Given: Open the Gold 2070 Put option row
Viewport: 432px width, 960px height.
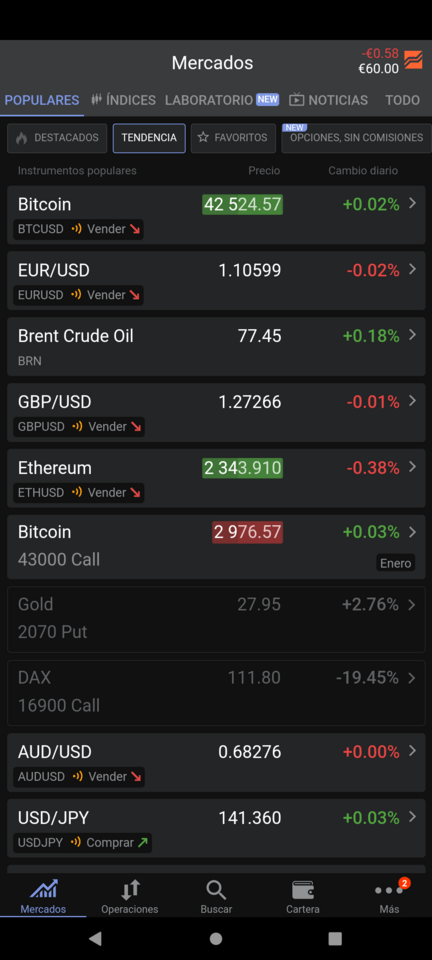Looking at the screenshot, I should tap(216, 619).
